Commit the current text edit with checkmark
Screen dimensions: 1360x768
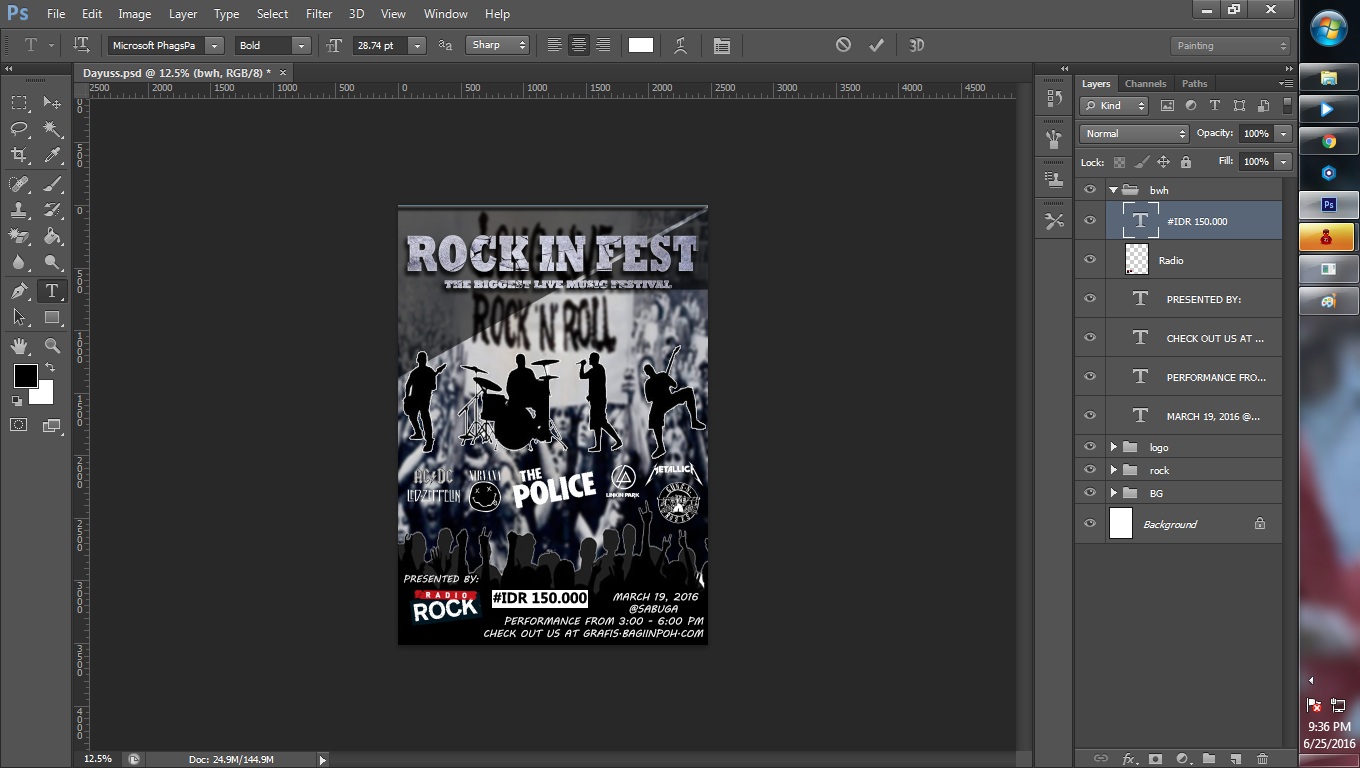pos(877,44)
